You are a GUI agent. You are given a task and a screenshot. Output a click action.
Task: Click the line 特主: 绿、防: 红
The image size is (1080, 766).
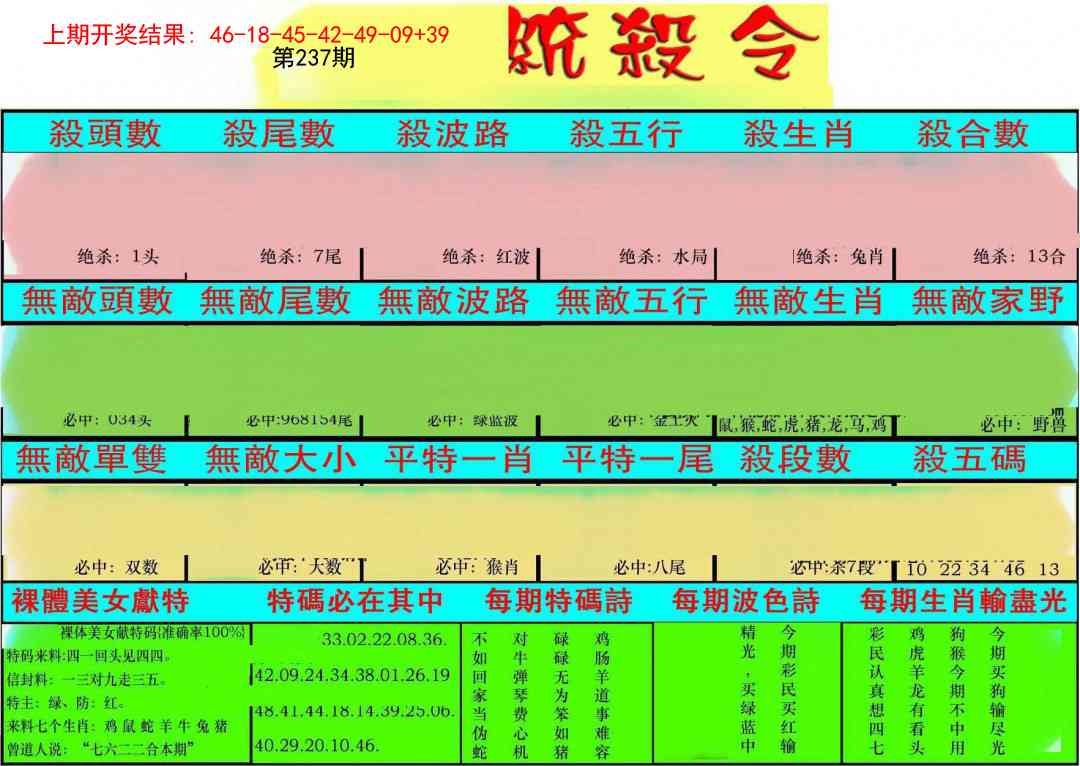[66, 703]
